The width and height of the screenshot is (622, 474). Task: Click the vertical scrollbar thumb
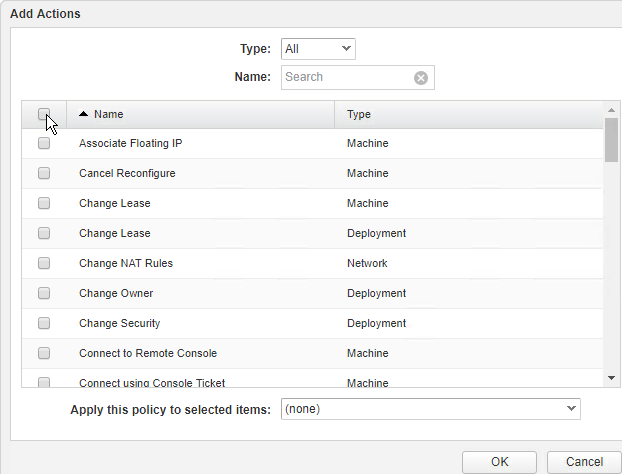point(611,139)
